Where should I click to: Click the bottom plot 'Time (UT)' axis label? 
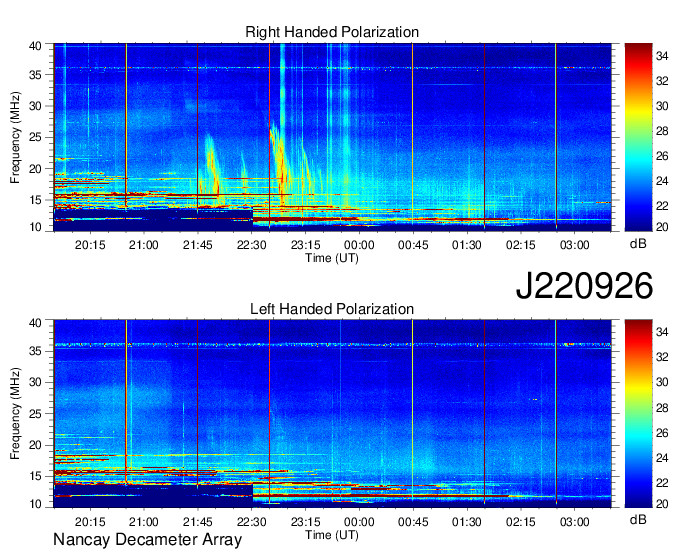point(332,535)
